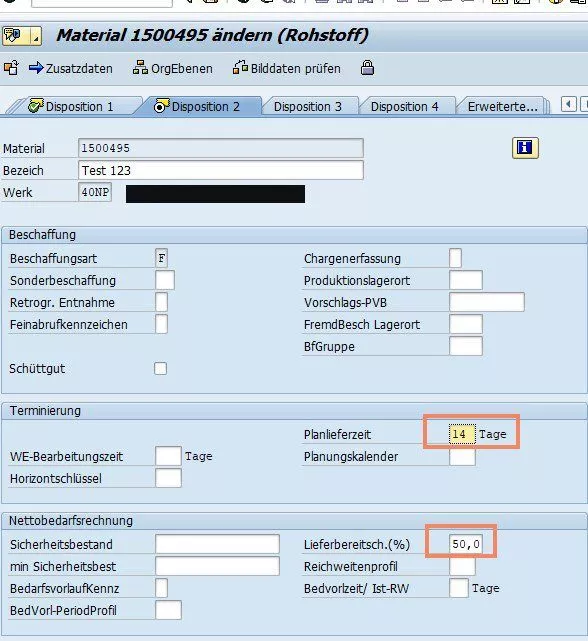The width and height of the screenshot is (588, 641).
Task: Click the Bezeich field with Test 123
Action: [220, 170]
